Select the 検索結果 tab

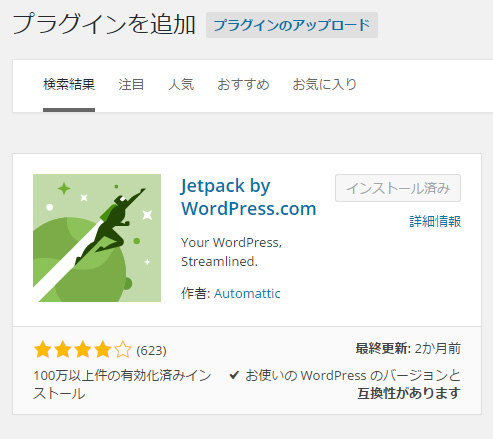tap(69, 84)
